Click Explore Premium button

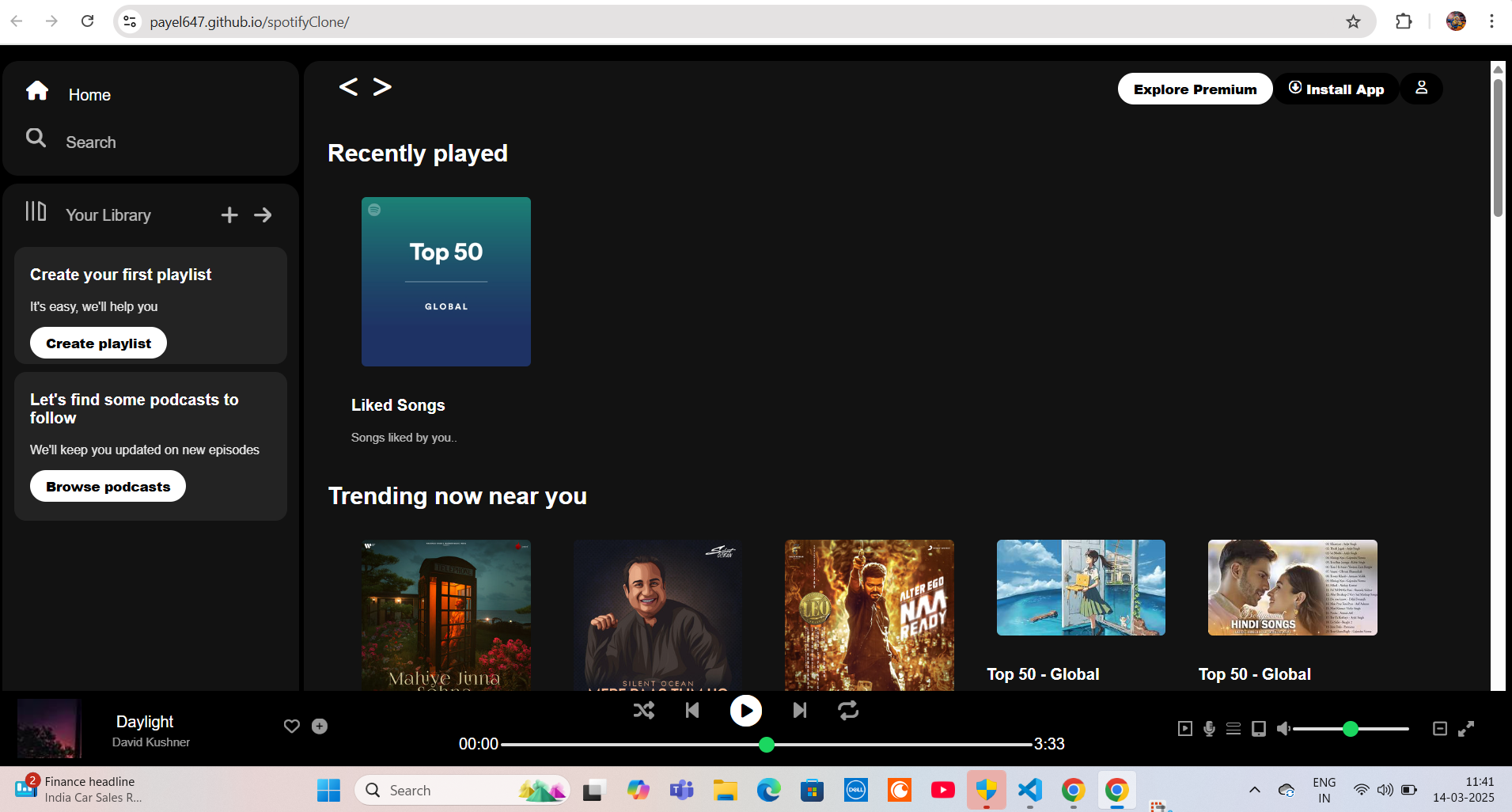click(x=1195, y=89)
